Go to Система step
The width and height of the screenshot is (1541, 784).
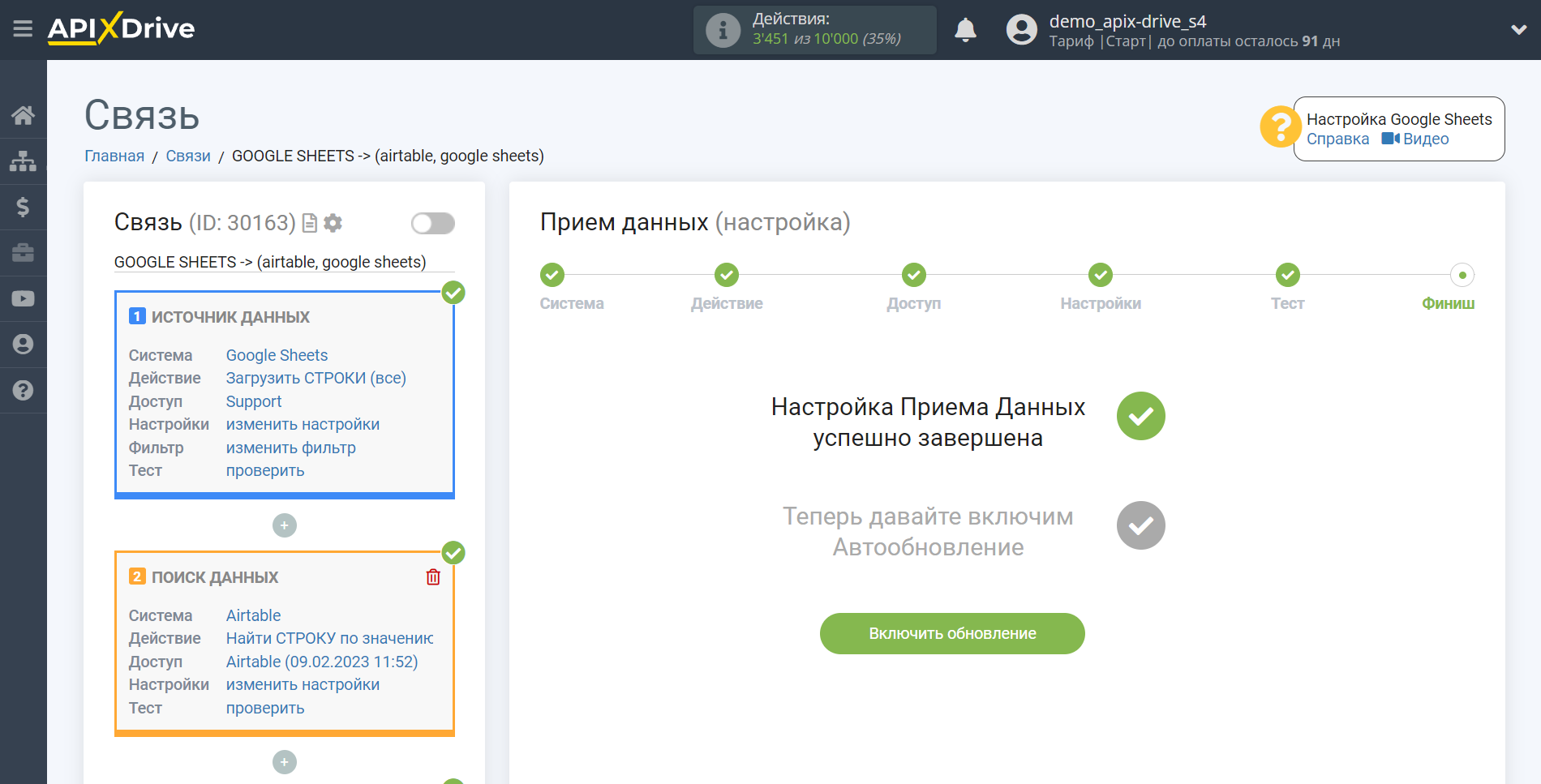coord(552,275)
